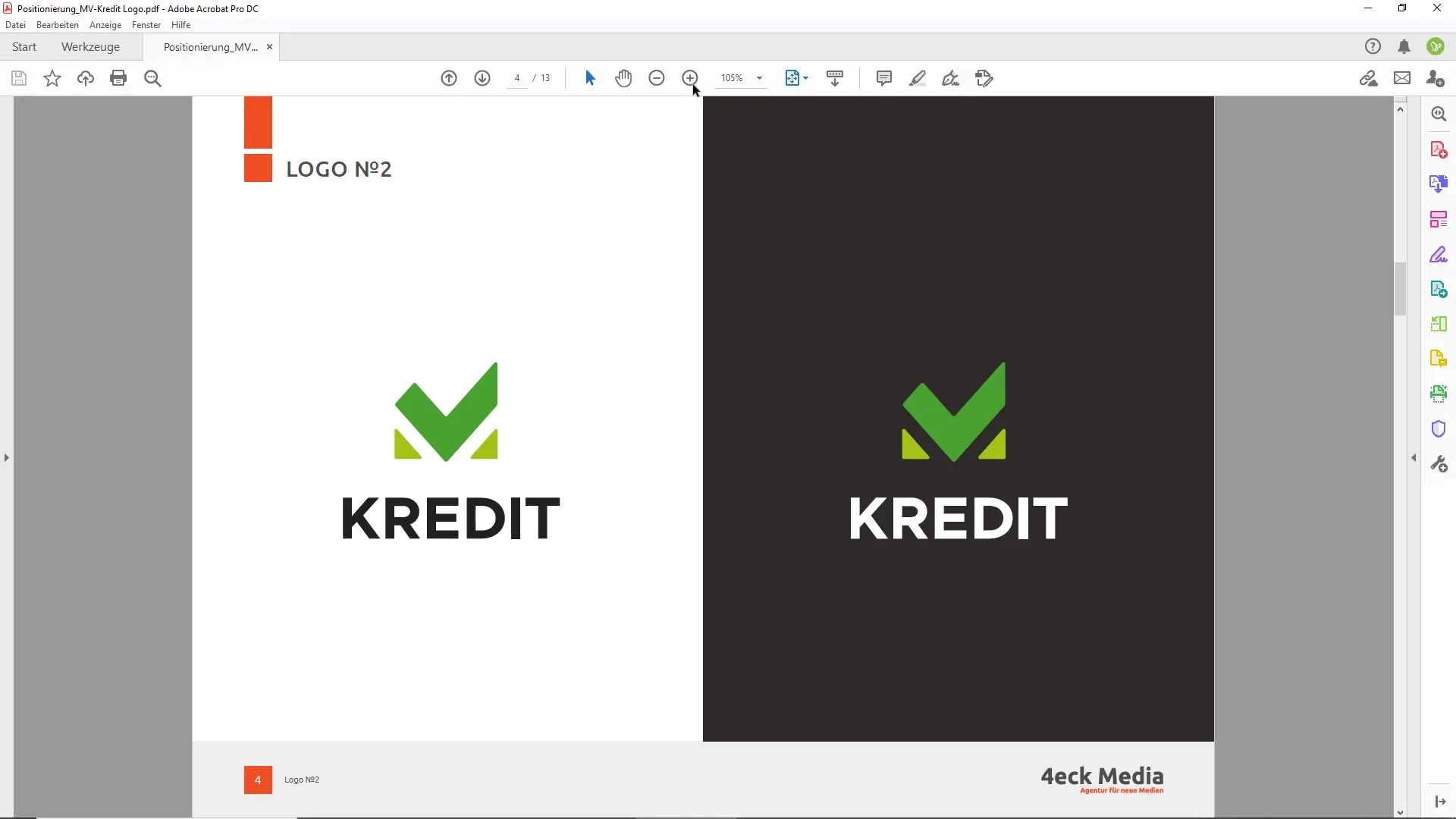Image resolution: width=1456 pixels, height=819 pixels.
Task: Open the More Tools wrench icon
Action: [1439, 464]
